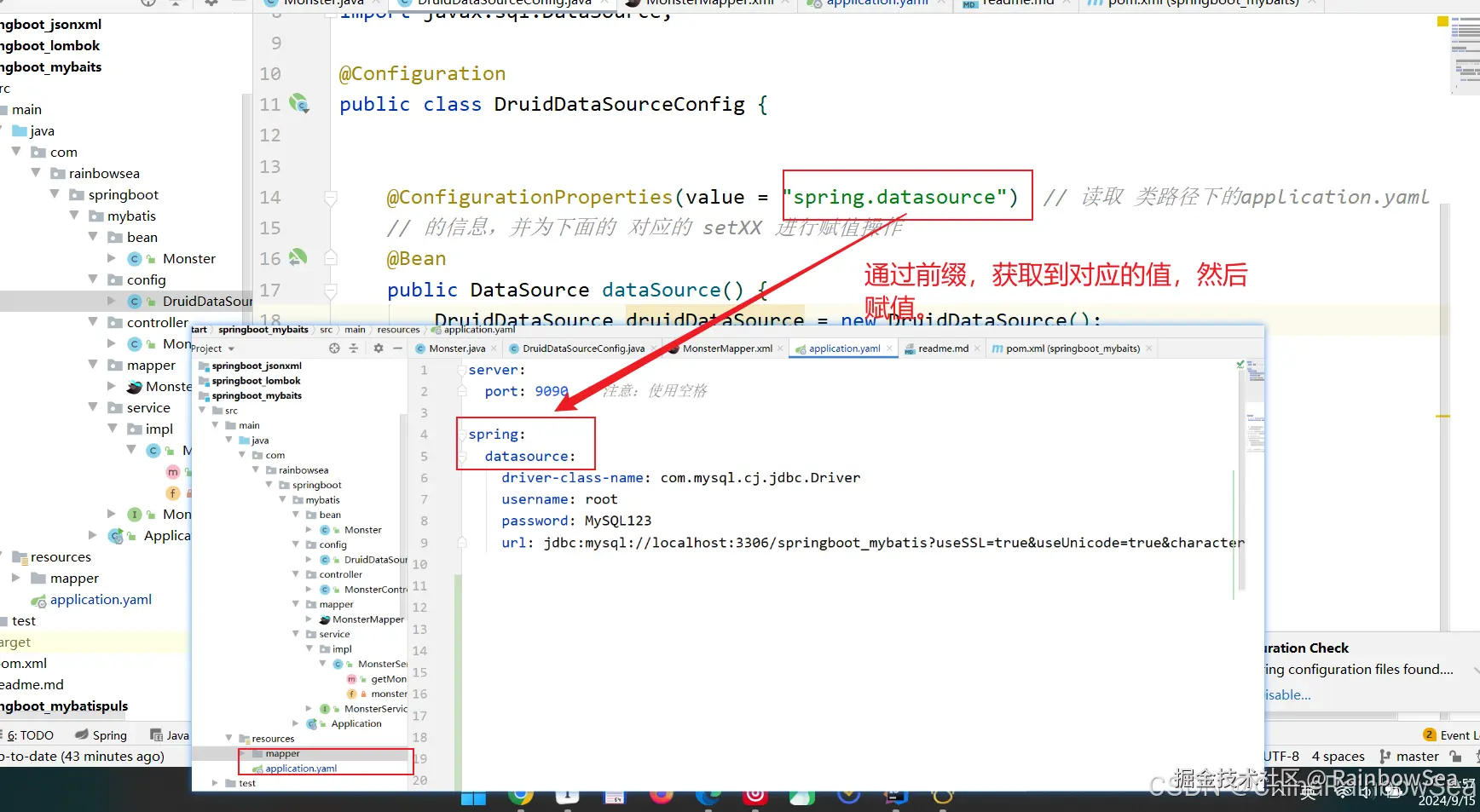Click the Git branch icon beside master
Viewport: 1480px width, 812px height.
[1385, 757]
